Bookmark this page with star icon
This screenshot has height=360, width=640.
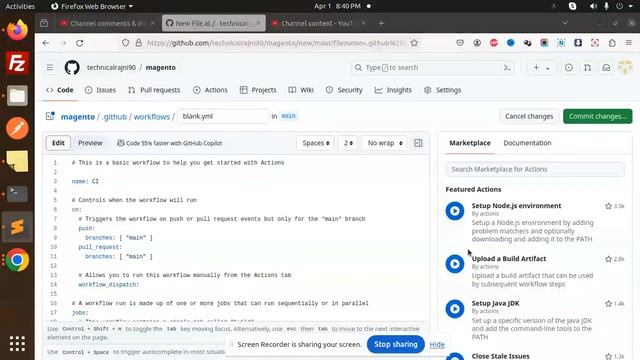(x=414, y=43)
